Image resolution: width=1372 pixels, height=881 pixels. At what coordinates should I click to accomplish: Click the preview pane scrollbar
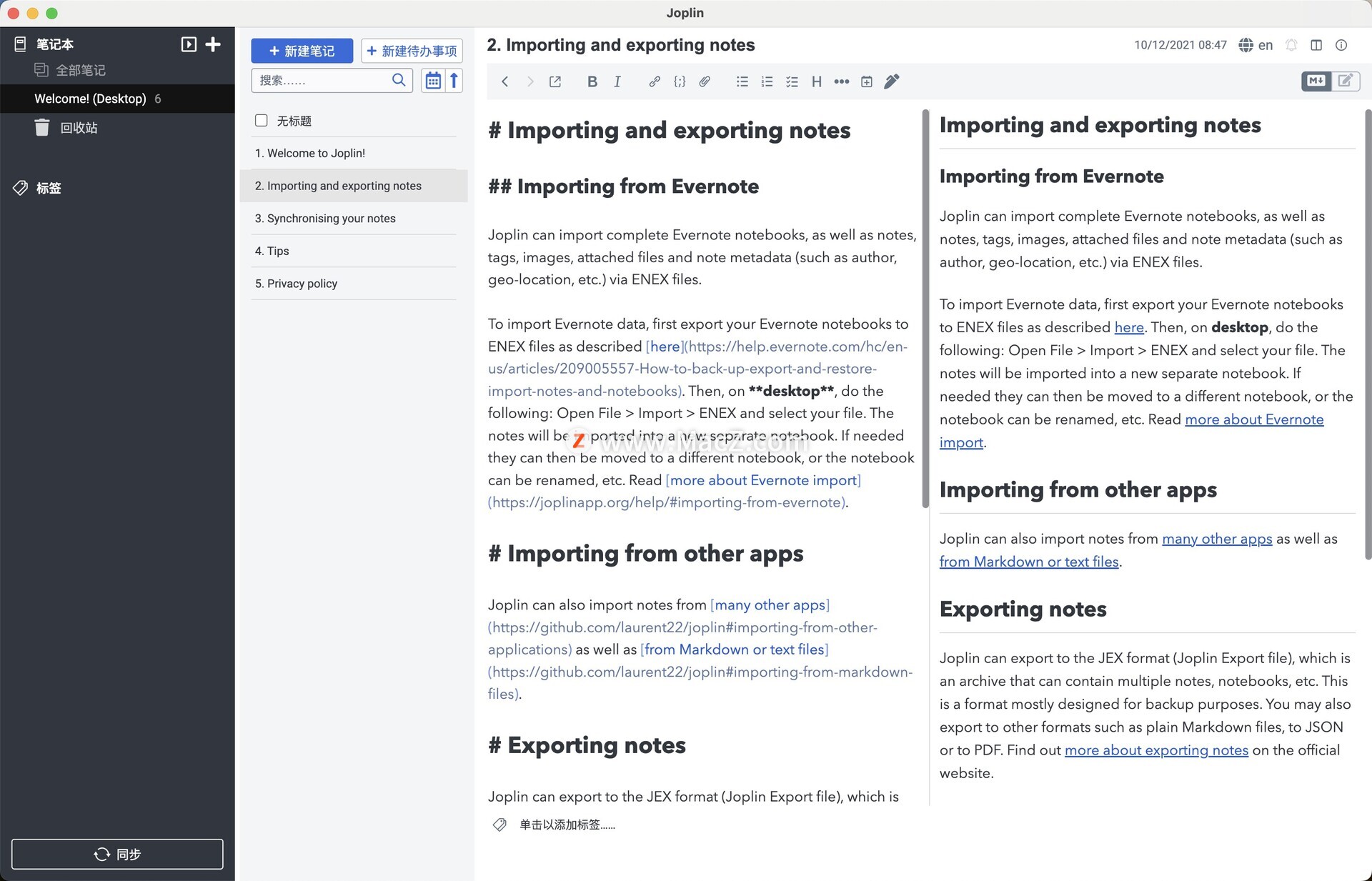click(x=1368, y=334)
